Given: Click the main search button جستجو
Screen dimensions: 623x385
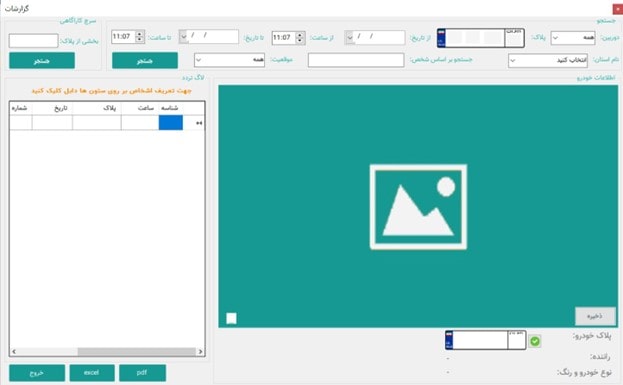Looking at the screenshot, I should (x=145, y=61).
